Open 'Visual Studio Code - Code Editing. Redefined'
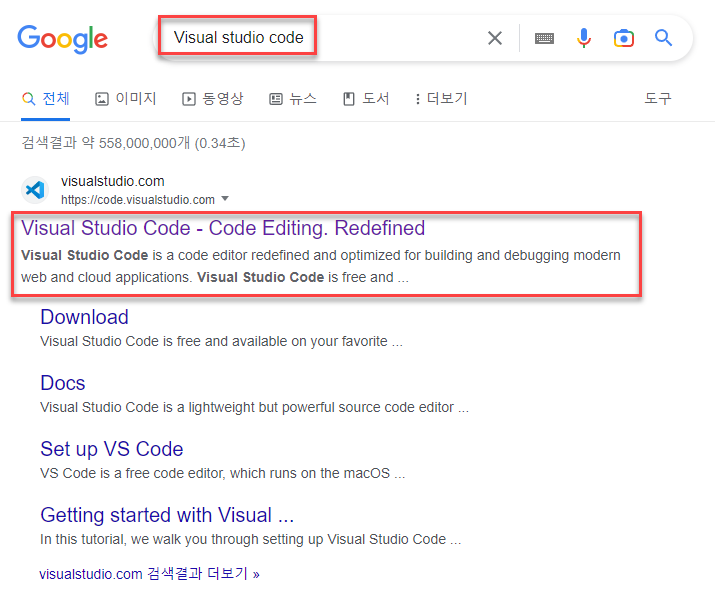Viewport: 715px width, 593px height. [x=223, y=228]
